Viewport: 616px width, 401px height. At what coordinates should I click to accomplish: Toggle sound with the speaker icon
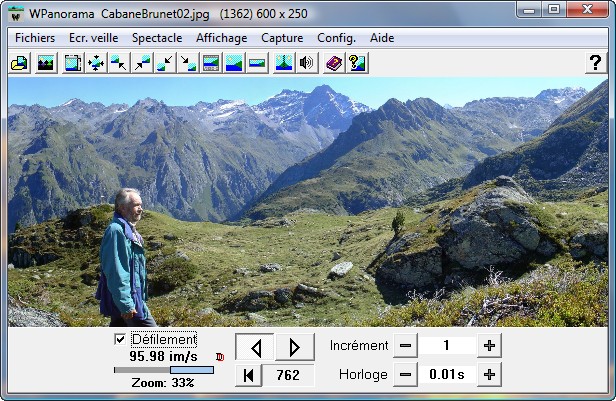(x=306, y=63)
